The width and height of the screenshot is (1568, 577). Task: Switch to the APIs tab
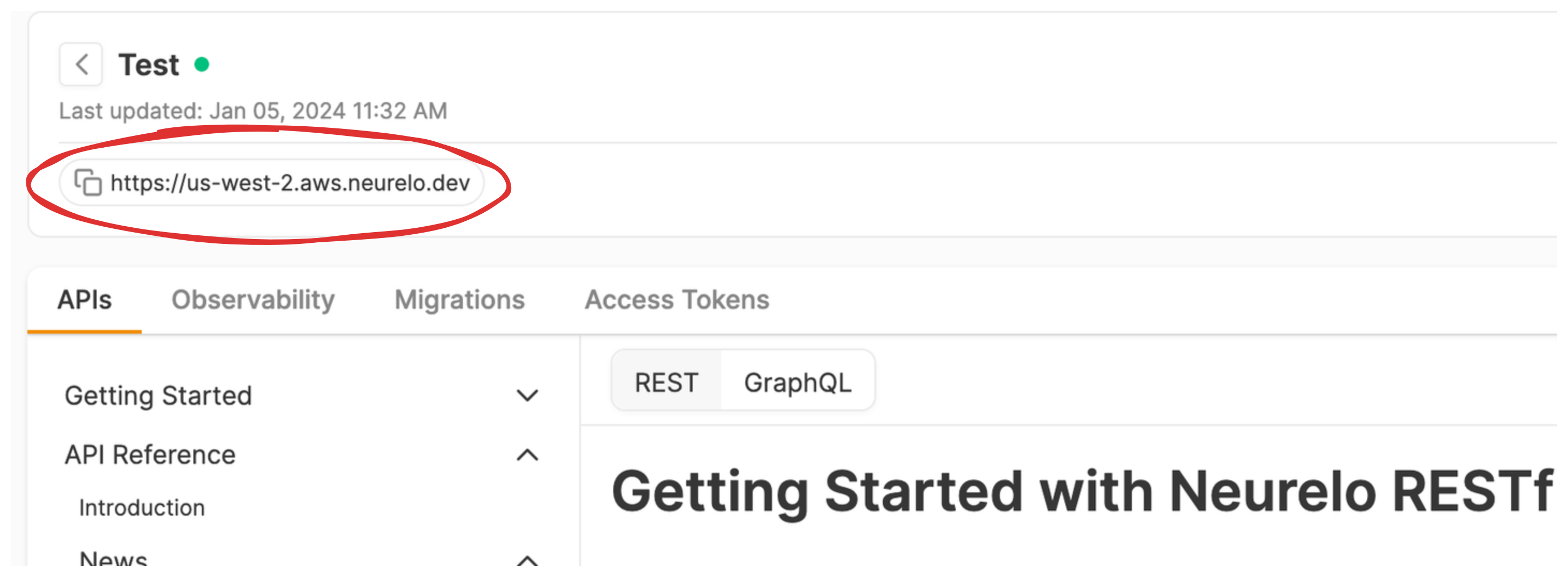[85, 300]
